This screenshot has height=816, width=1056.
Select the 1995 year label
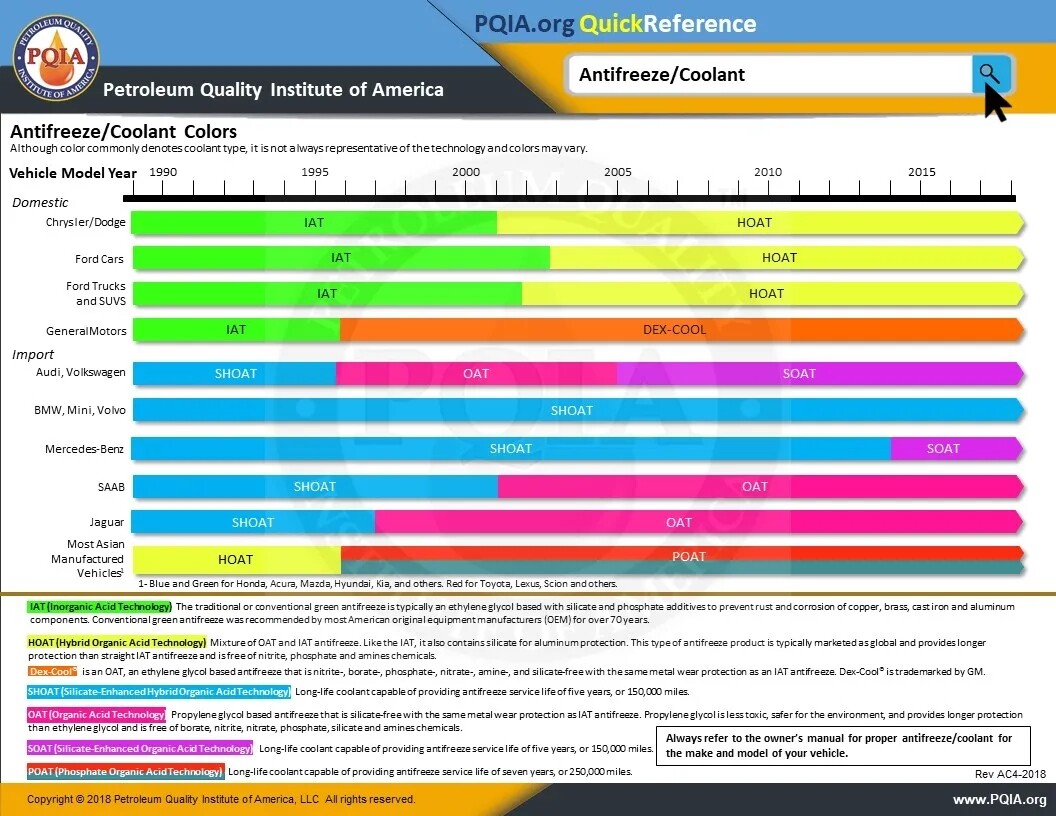[315, 172]
